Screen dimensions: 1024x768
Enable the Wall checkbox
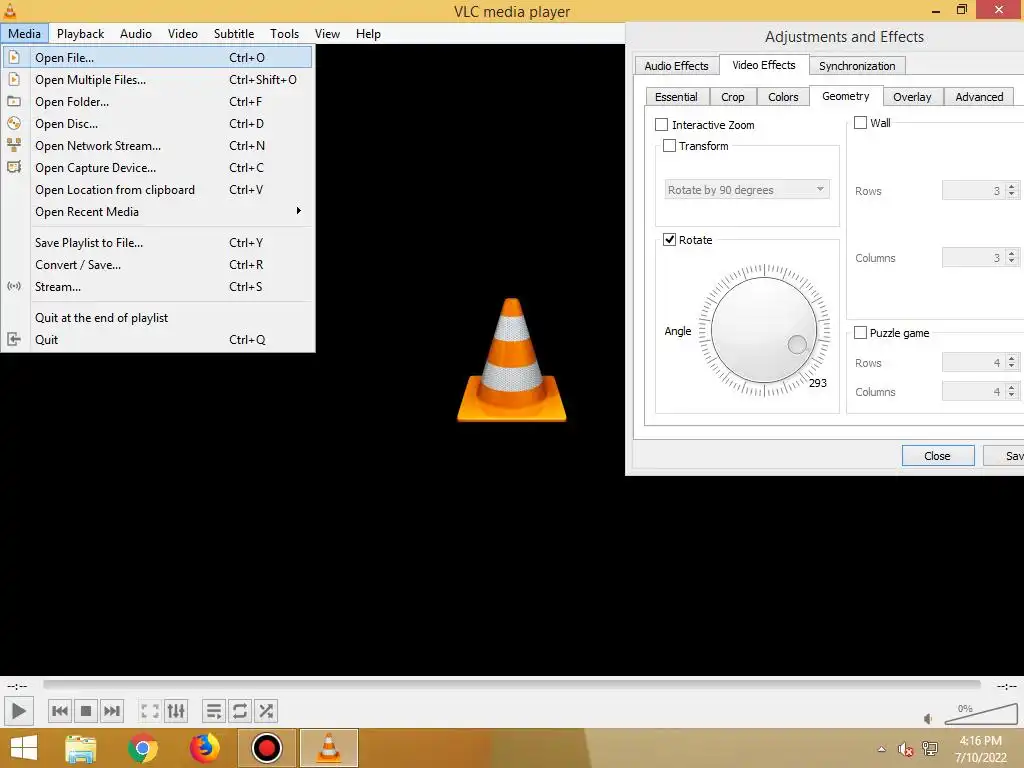pyautogui.click(x=861, y=123)
